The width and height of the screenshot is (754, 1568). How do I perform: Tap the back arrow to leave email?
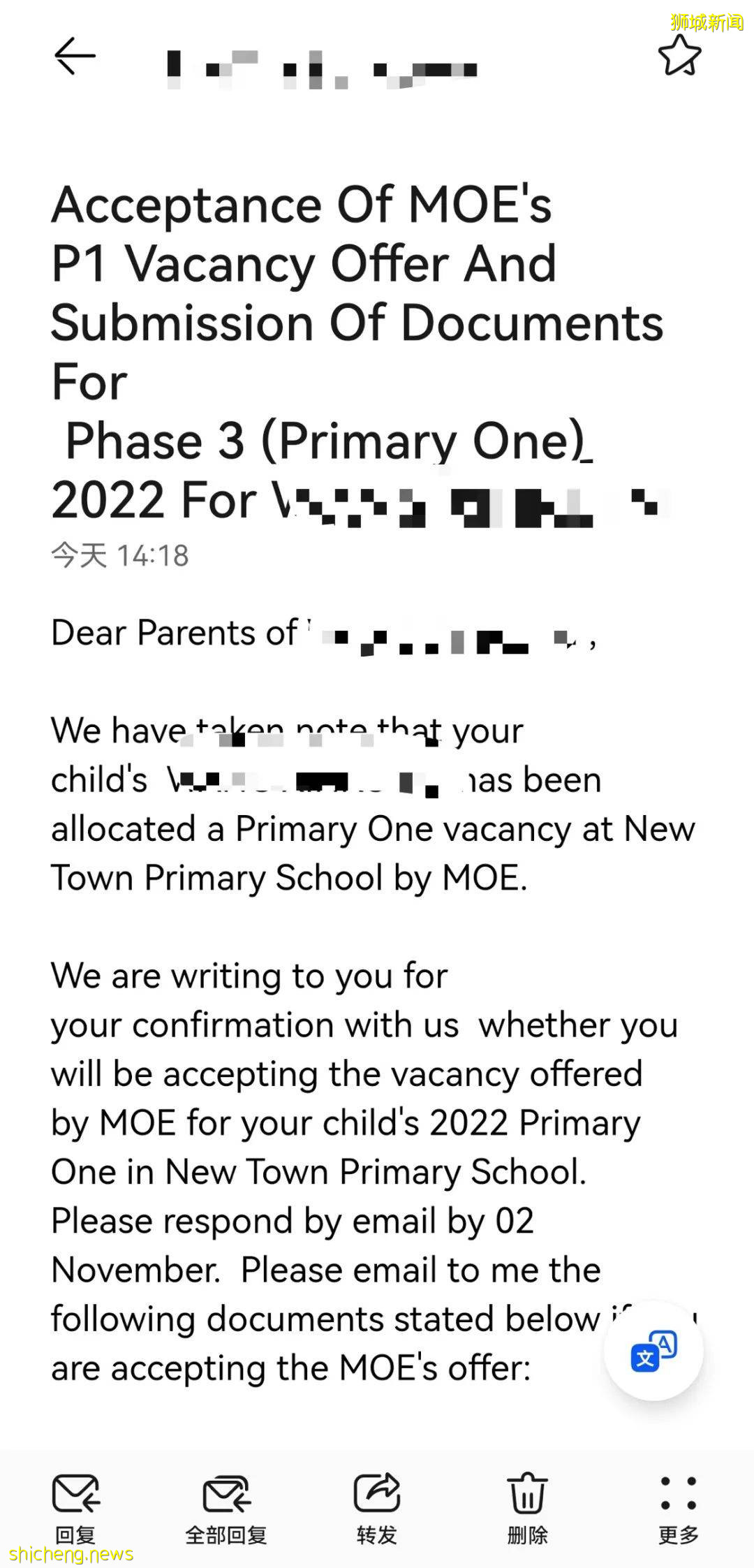pos(75,56)
